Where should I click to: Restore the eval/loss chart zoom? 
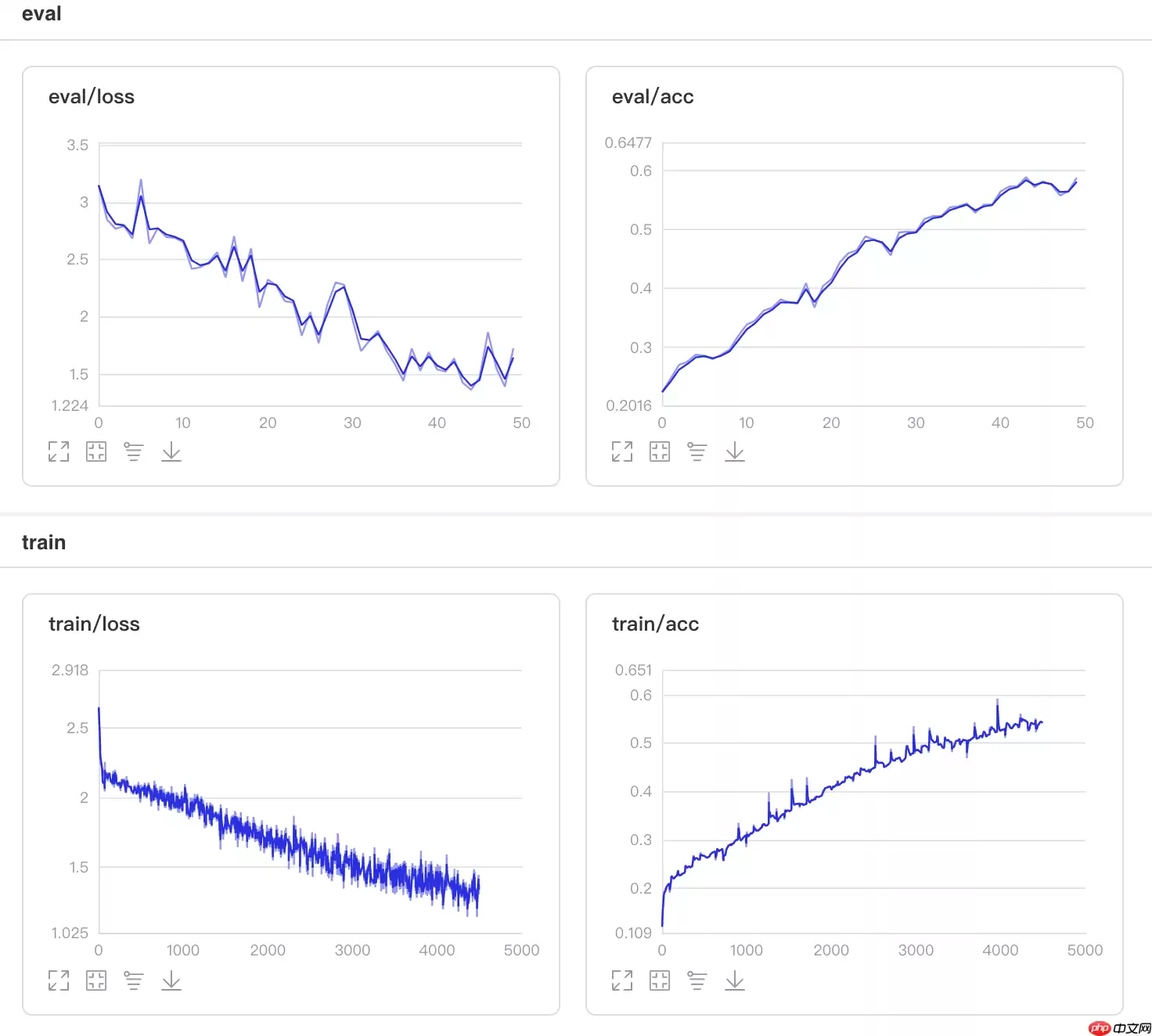[x=96, y=451]
